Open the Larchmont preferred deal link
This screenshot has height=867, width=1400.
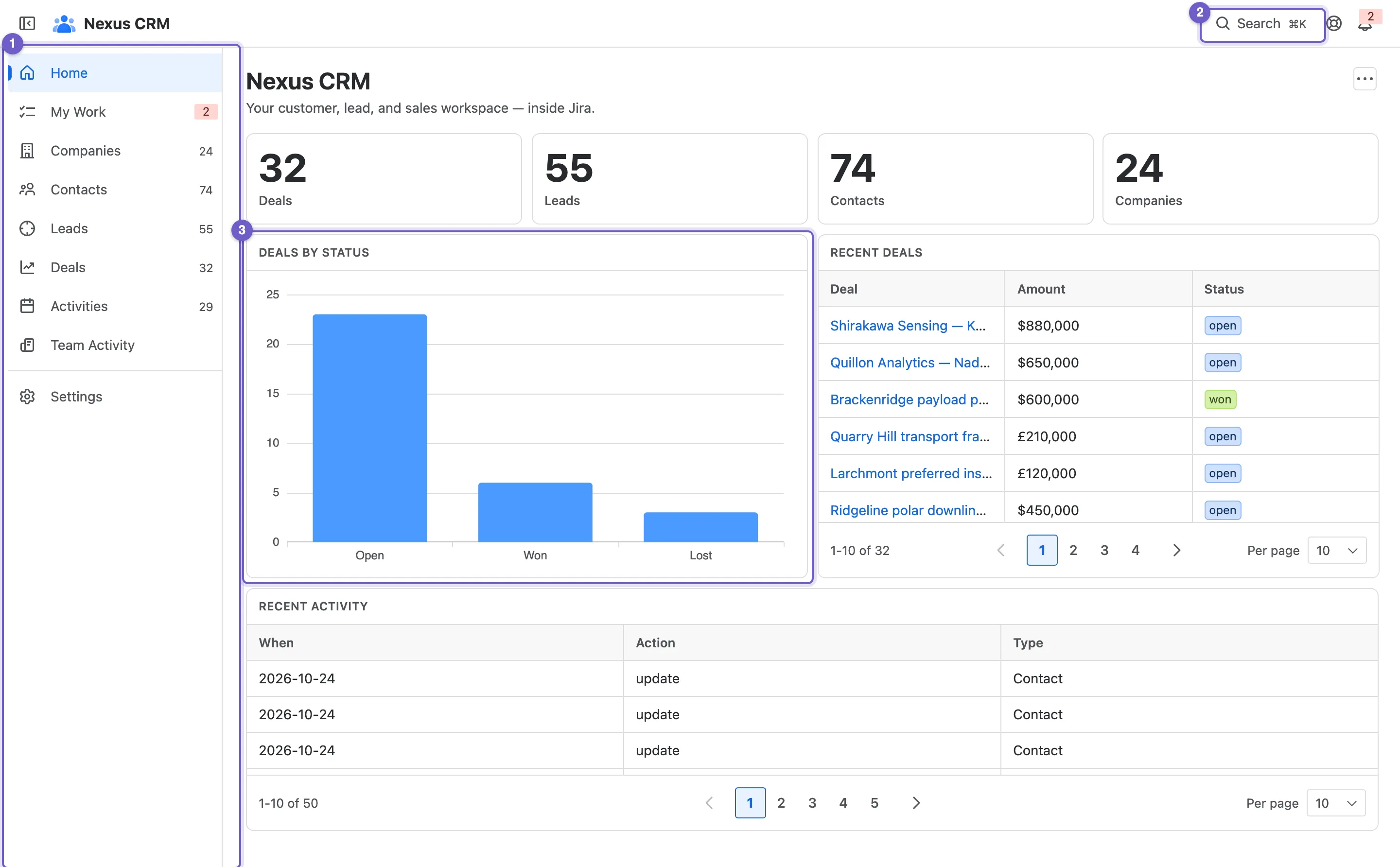pos(911,474)
